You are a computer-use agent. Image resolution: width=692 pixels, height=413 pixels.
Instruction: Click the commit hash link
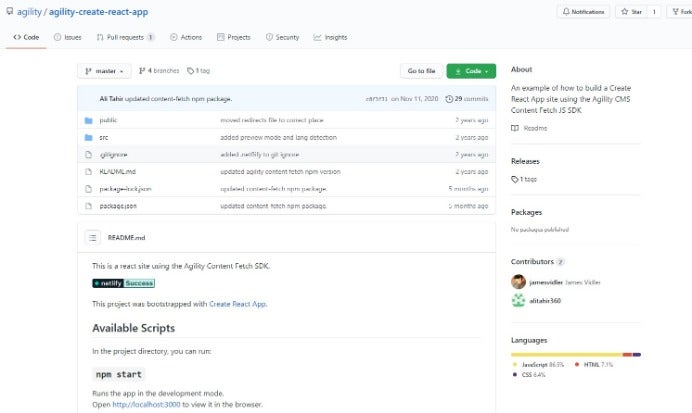(376, 99)
